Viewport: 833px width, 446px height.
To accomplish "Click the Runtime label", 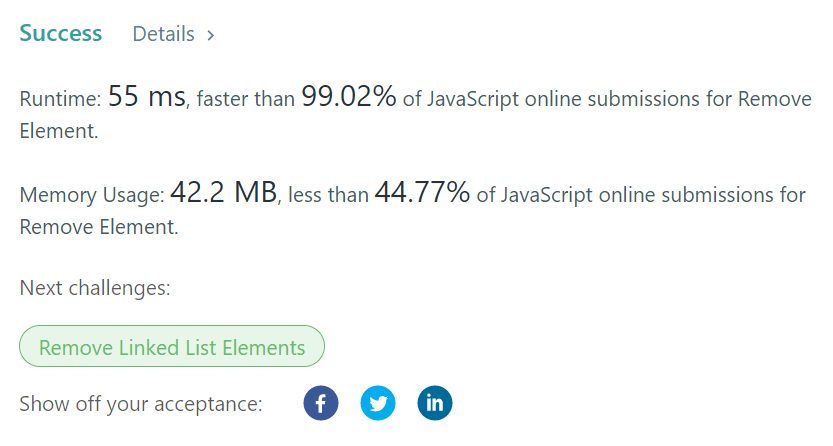I will tap(60, 99).
